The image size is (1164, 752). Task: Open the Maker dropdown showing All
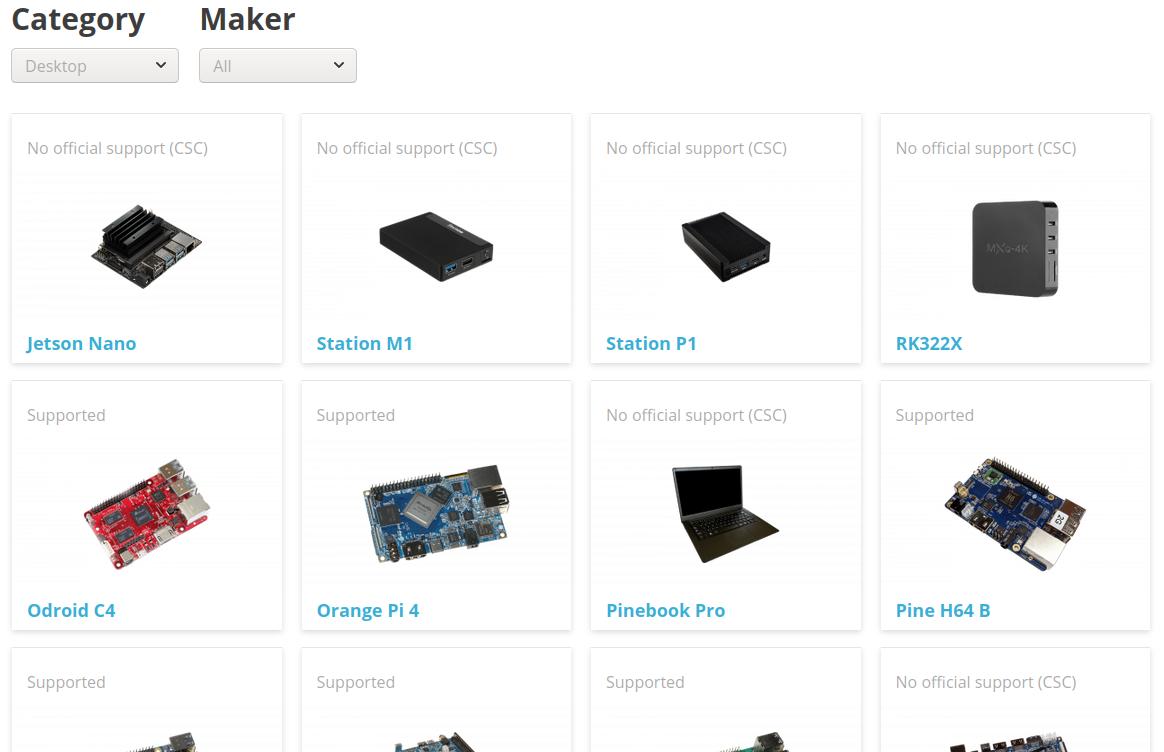278,65
